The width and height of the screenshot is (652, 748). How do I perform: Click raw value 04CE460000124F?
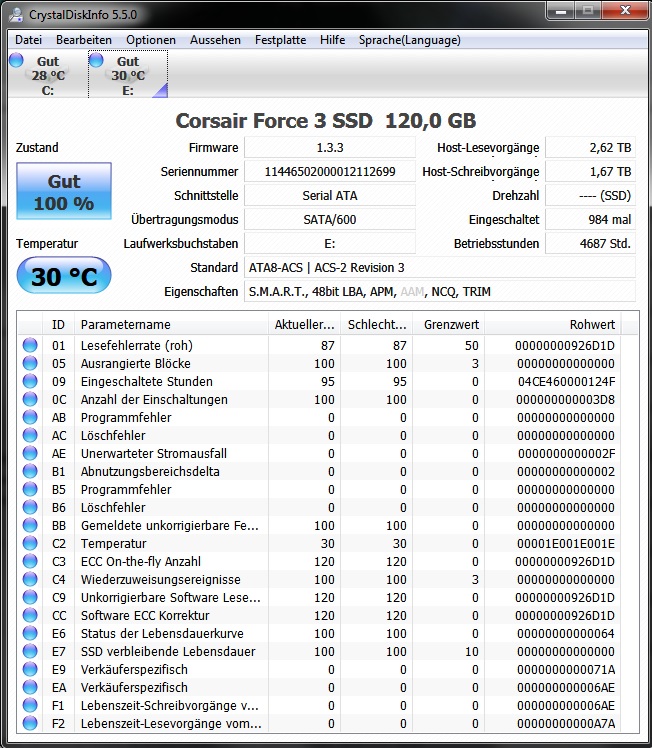click(x=566, y=381)
